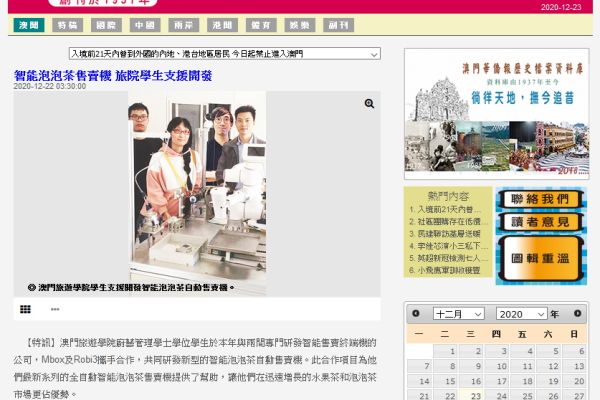Click the newspaper archive banner image
This screenshot has width=600, height=400.
[x=496, y=113]
